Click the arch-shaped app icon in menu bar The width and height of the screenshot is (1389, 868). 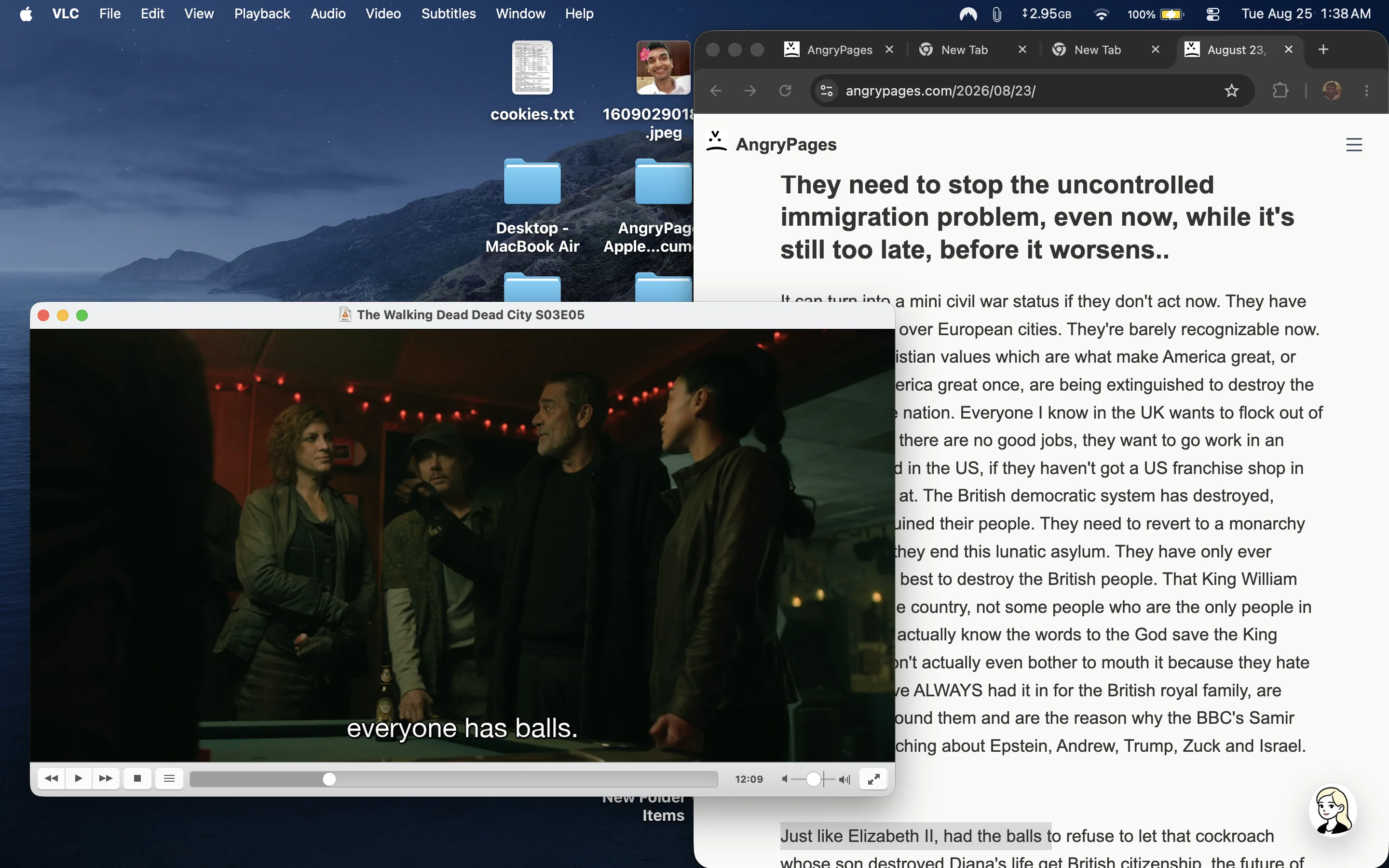tap(968, 14)
